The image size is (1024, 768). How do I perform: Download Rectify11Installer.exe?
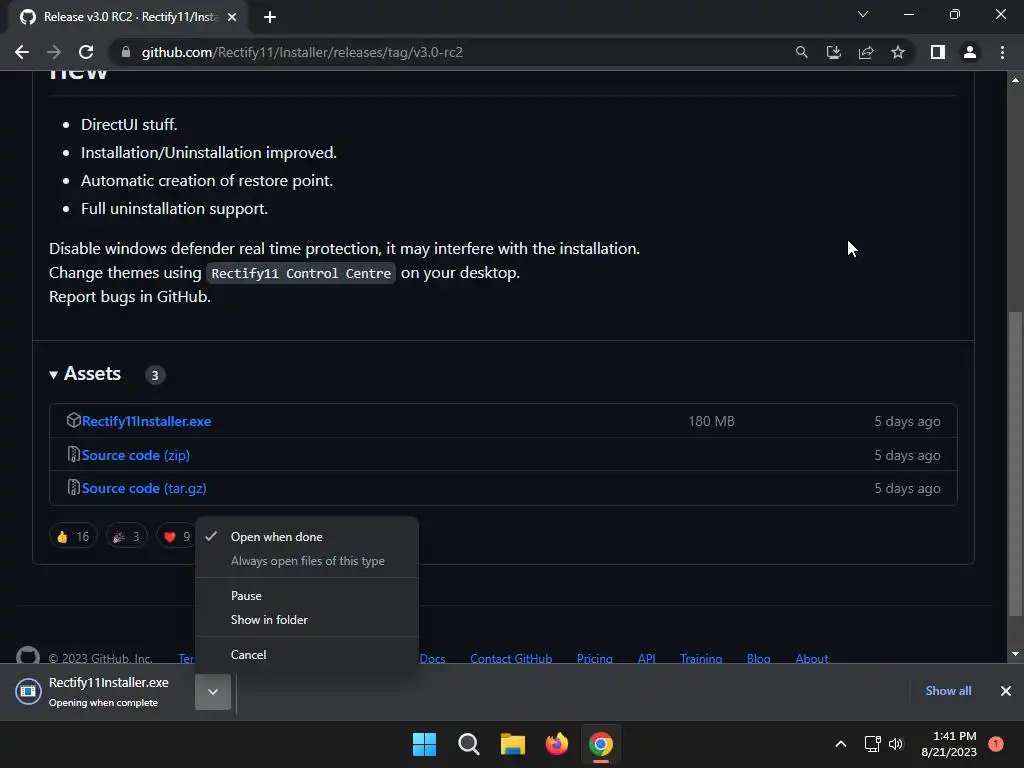coord(146,421)
